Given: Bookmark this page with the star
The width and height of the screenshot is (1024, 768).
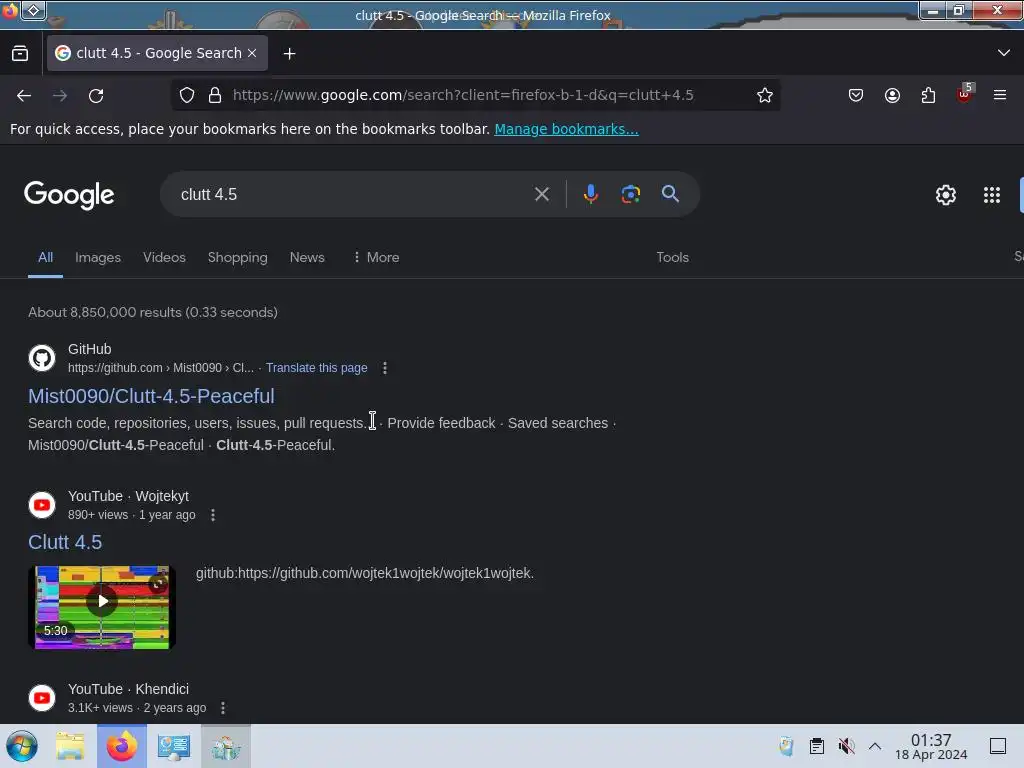Looking at the screenshot, I should [x=765, y=95].
